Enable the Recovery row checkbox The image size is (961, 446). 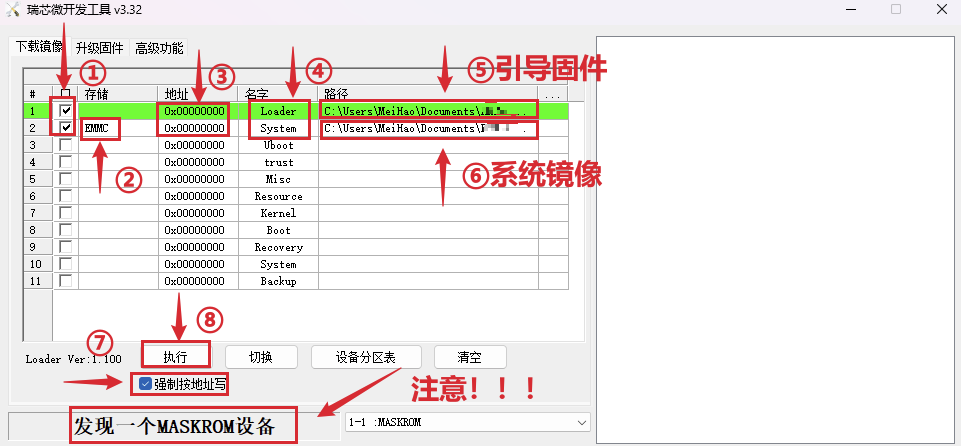66,247
